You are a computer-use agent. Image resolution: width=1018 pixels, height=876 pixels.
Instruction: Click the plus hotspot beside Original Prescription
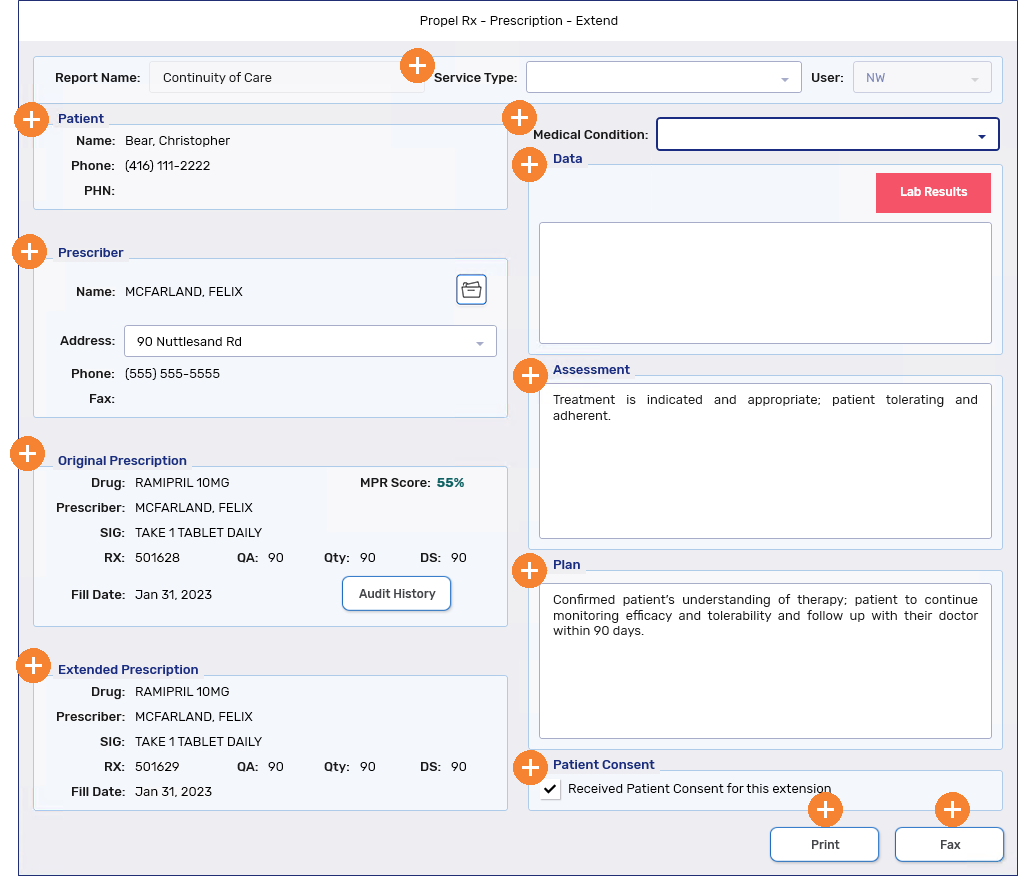27,453
